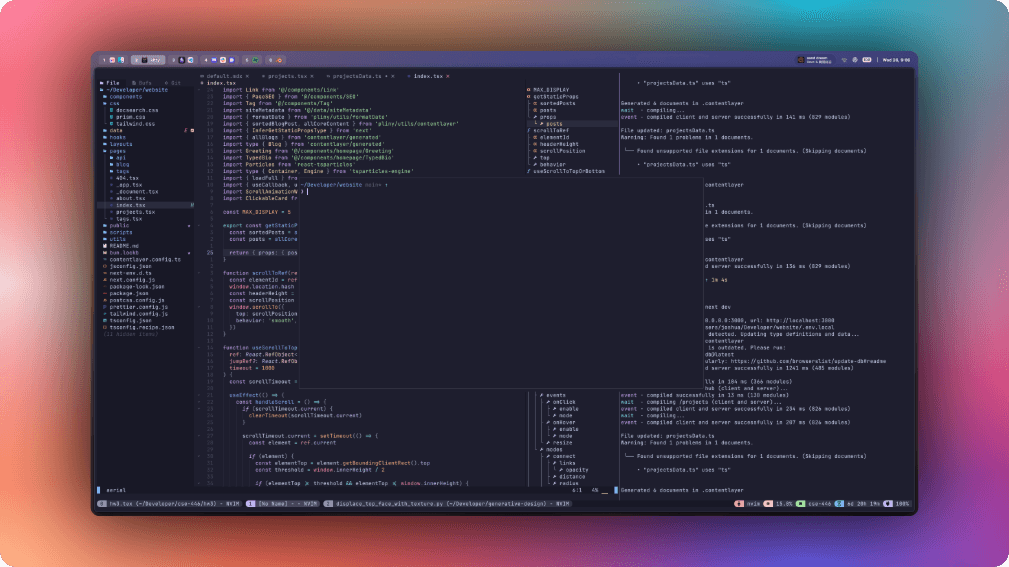The height and width of the screenshot is (567, 1009).
Task: Switch to workspace 3 in top bar
Action: [x=183, y=60]
